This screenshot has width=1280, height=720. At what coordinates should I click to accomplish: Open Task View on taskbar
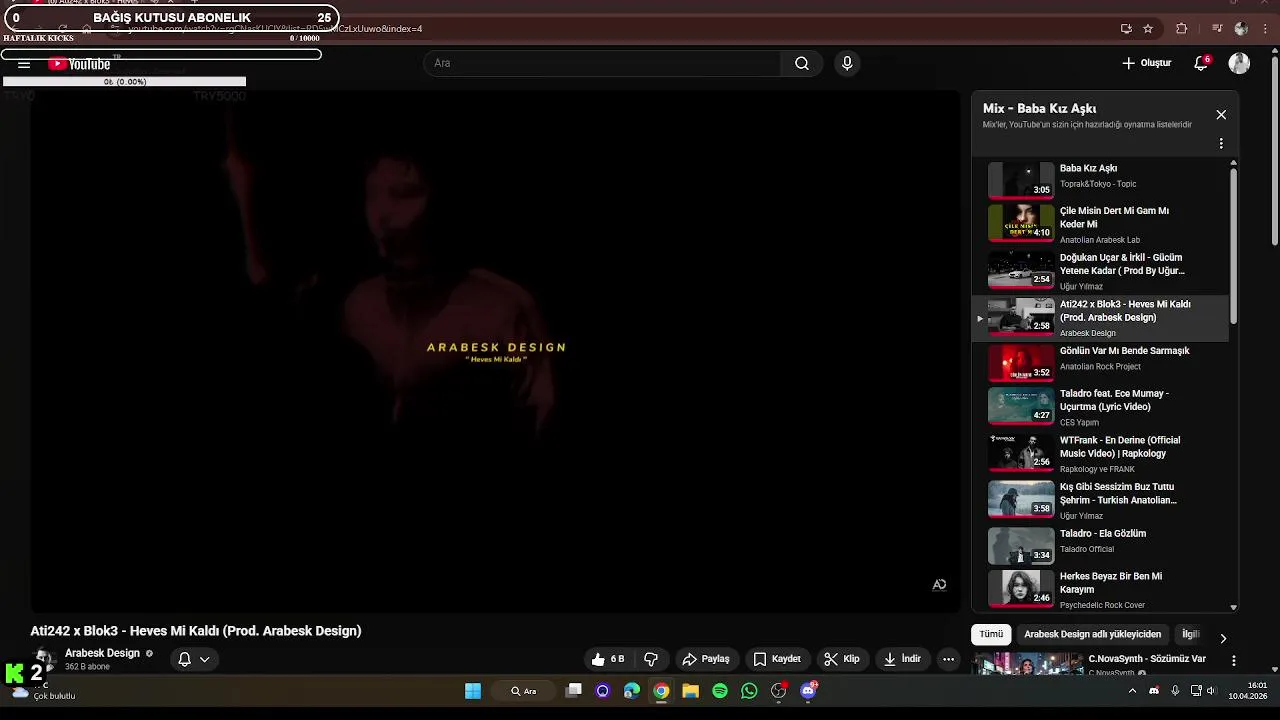573,691
